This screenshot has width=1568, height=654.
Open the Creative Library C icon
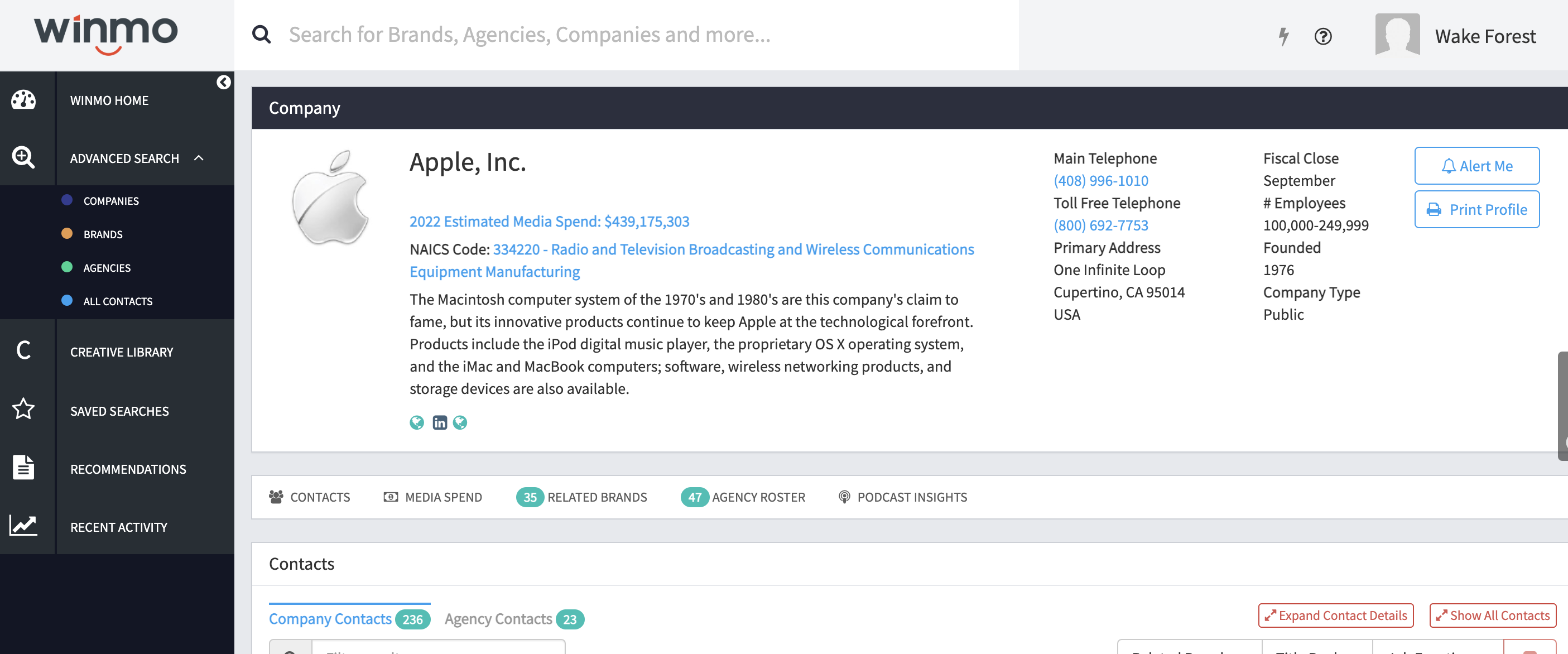23,351
